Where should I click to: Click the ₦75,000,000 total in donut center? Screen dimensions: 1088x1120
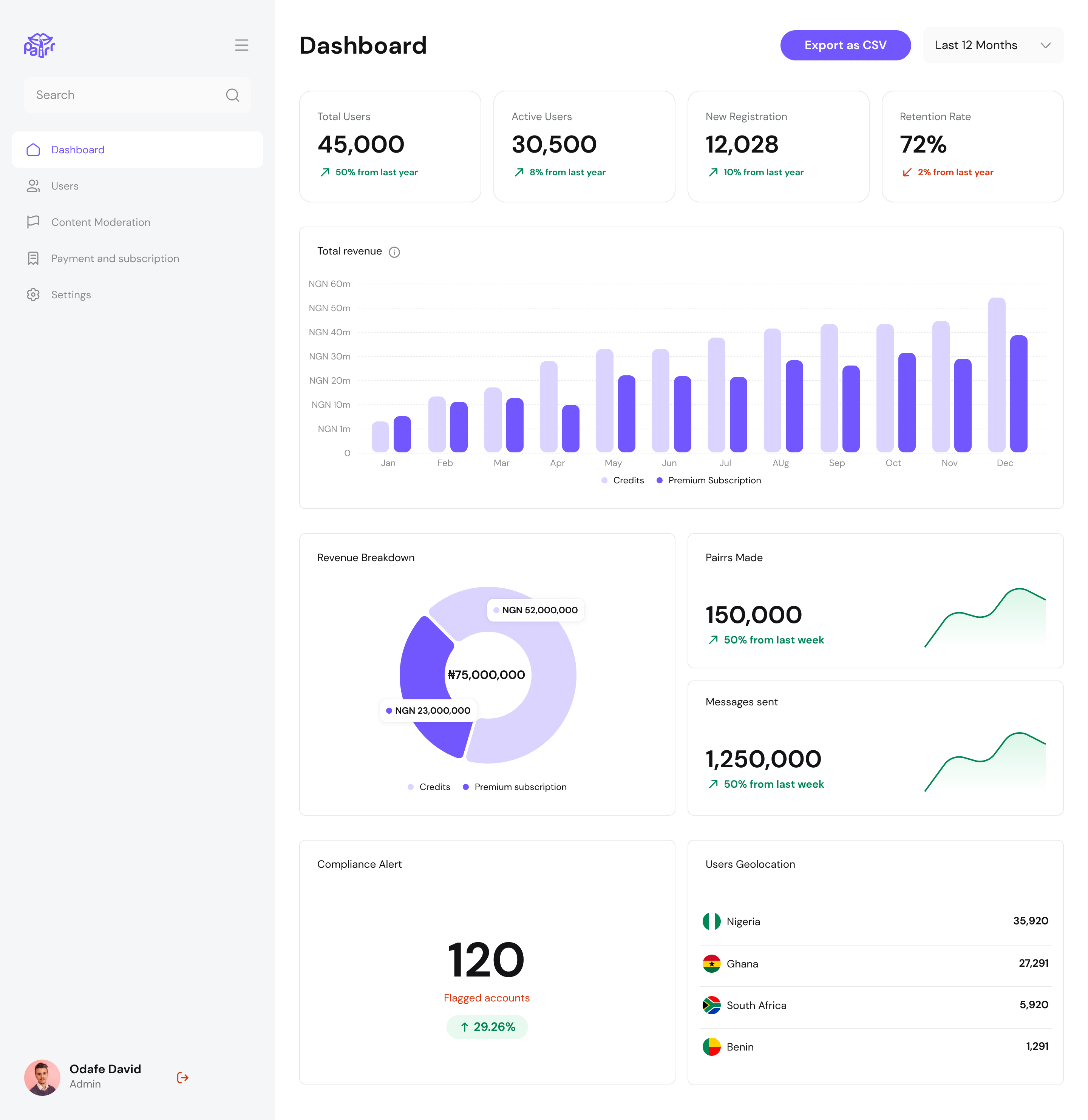pyautogui.click(x=487, y=675)
